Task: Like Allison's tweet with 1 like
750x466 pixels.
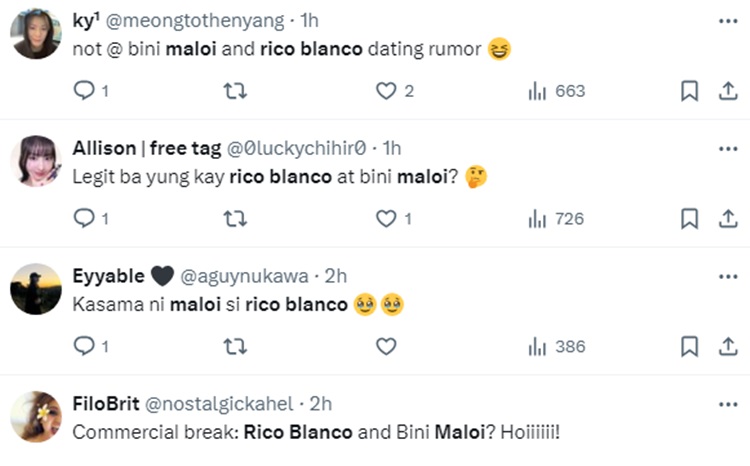Action: 386,218
